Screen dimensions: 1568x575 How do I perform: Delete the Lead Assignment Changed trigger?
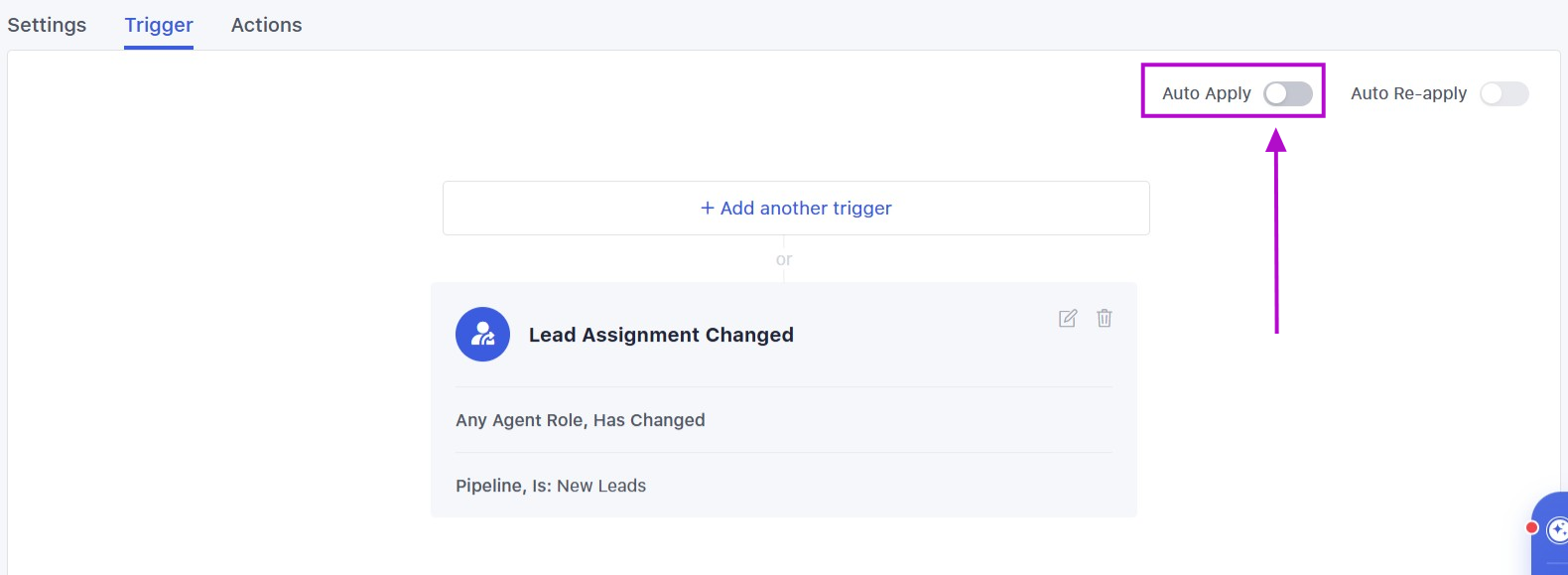click(x=1104, y=319)
